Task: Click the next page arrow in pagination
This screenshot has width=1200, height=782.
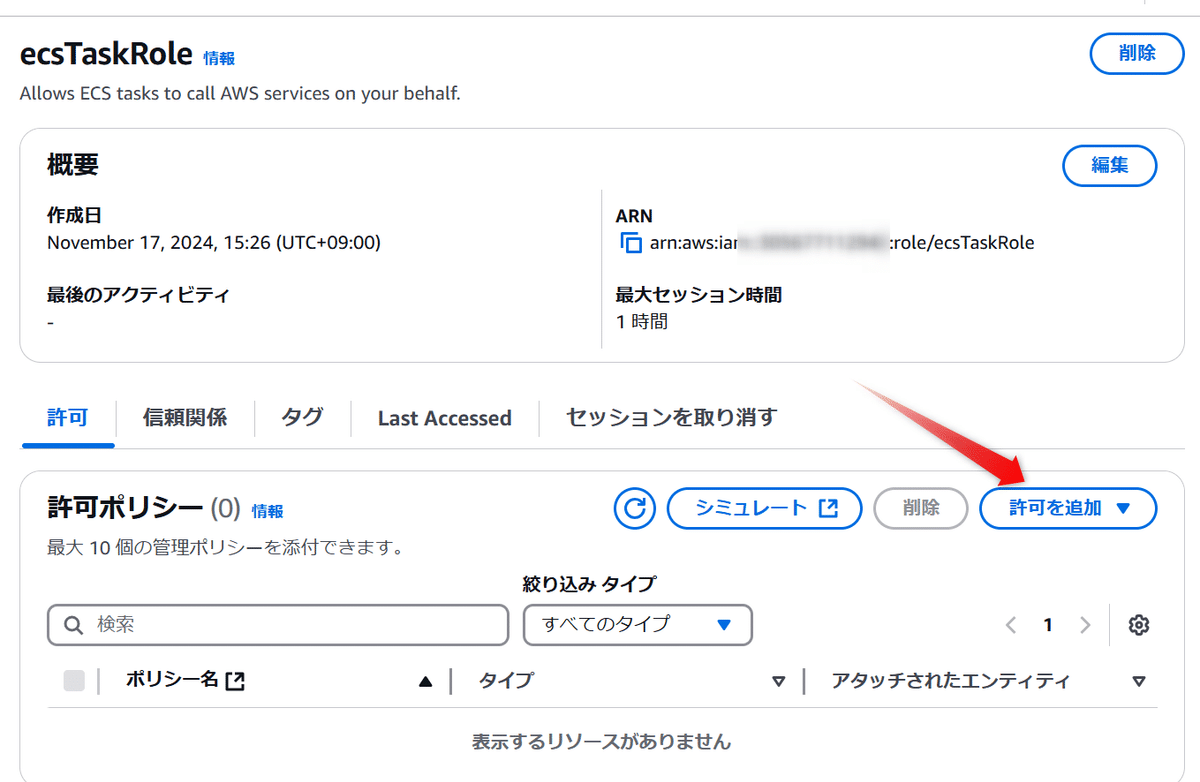Action: pos(1086,624)
